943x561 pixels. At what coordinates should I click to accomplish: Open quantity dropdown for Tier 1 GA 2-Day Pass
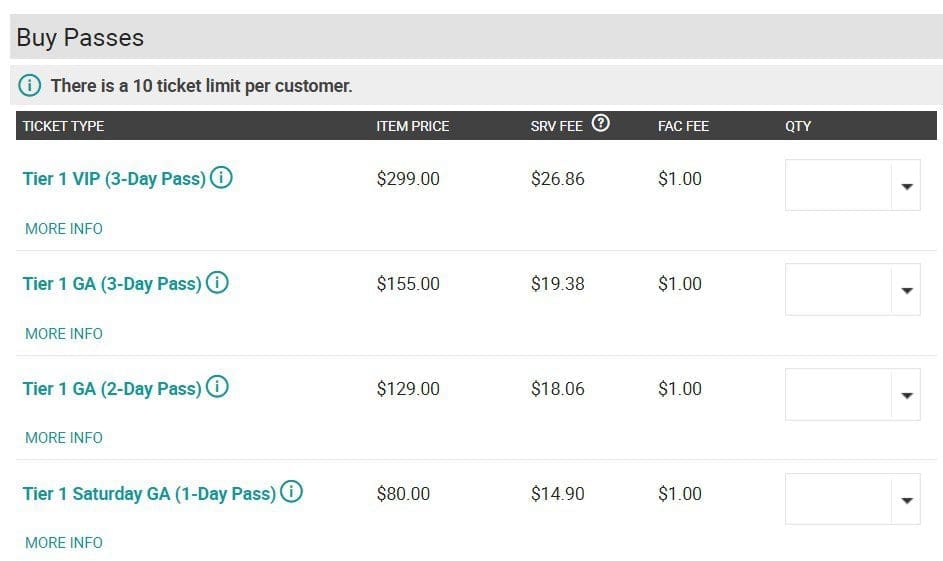tap(852, 394)
